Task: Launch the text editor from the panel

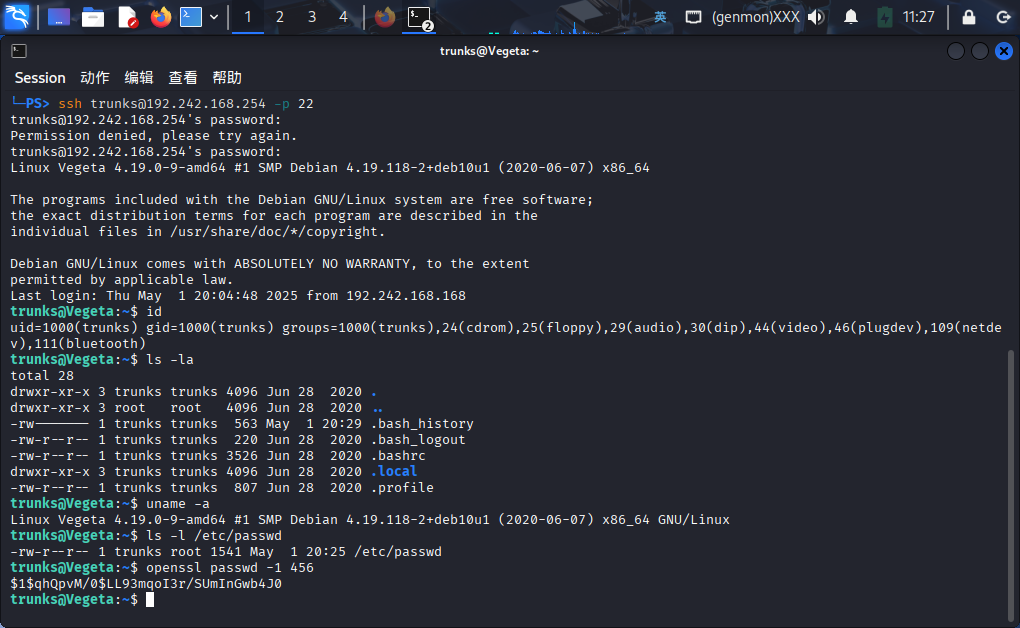Action: [x=128, y=17]
